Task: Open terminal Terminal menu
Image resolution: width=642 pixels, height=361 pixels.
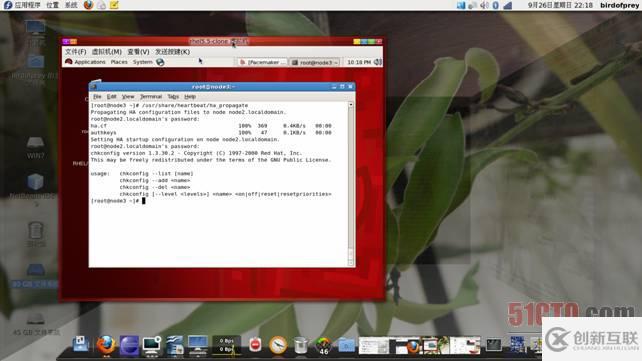Action: point(151,97)
